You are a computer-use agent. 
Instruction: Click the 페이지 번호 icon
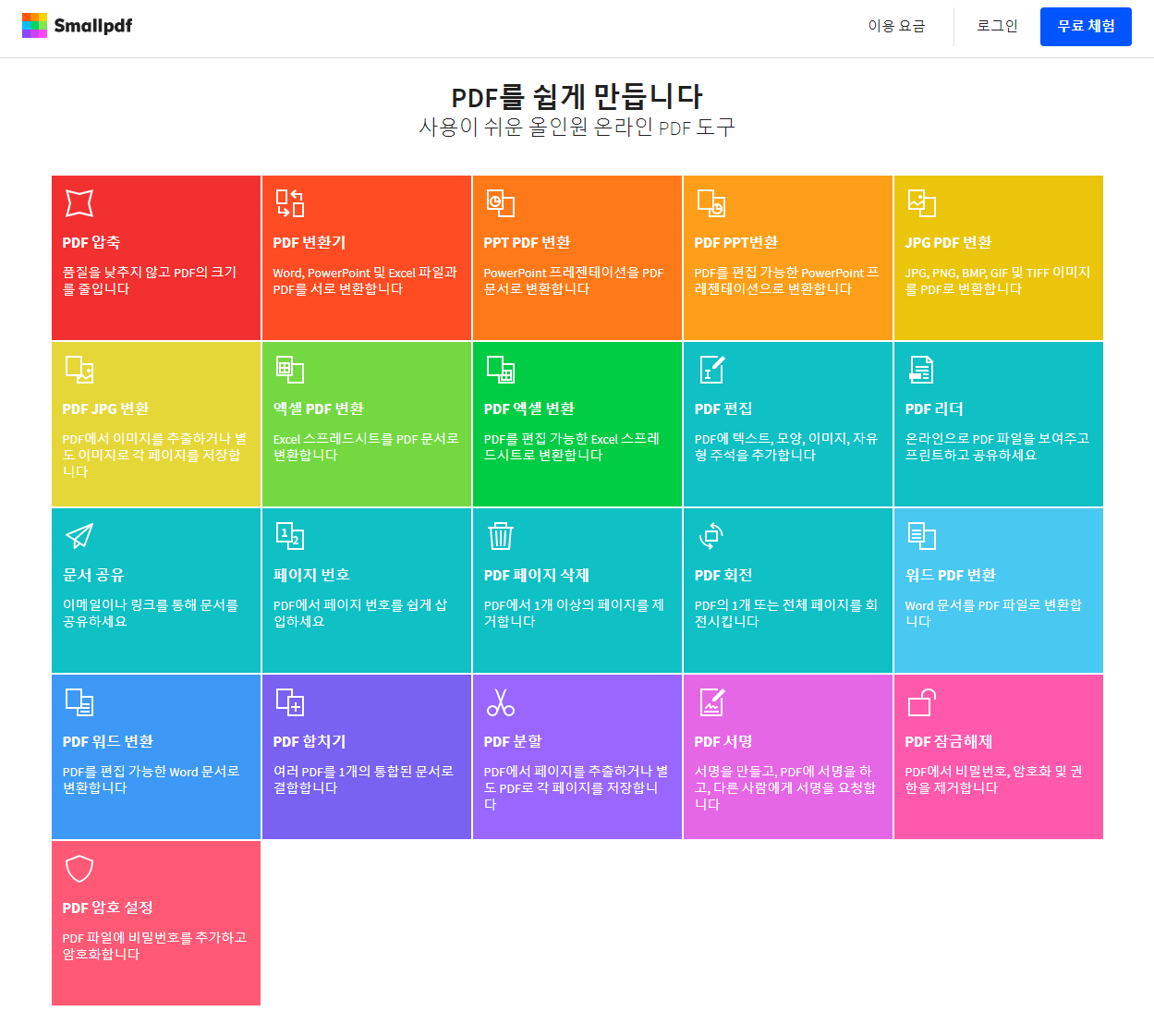click(290, 536)
